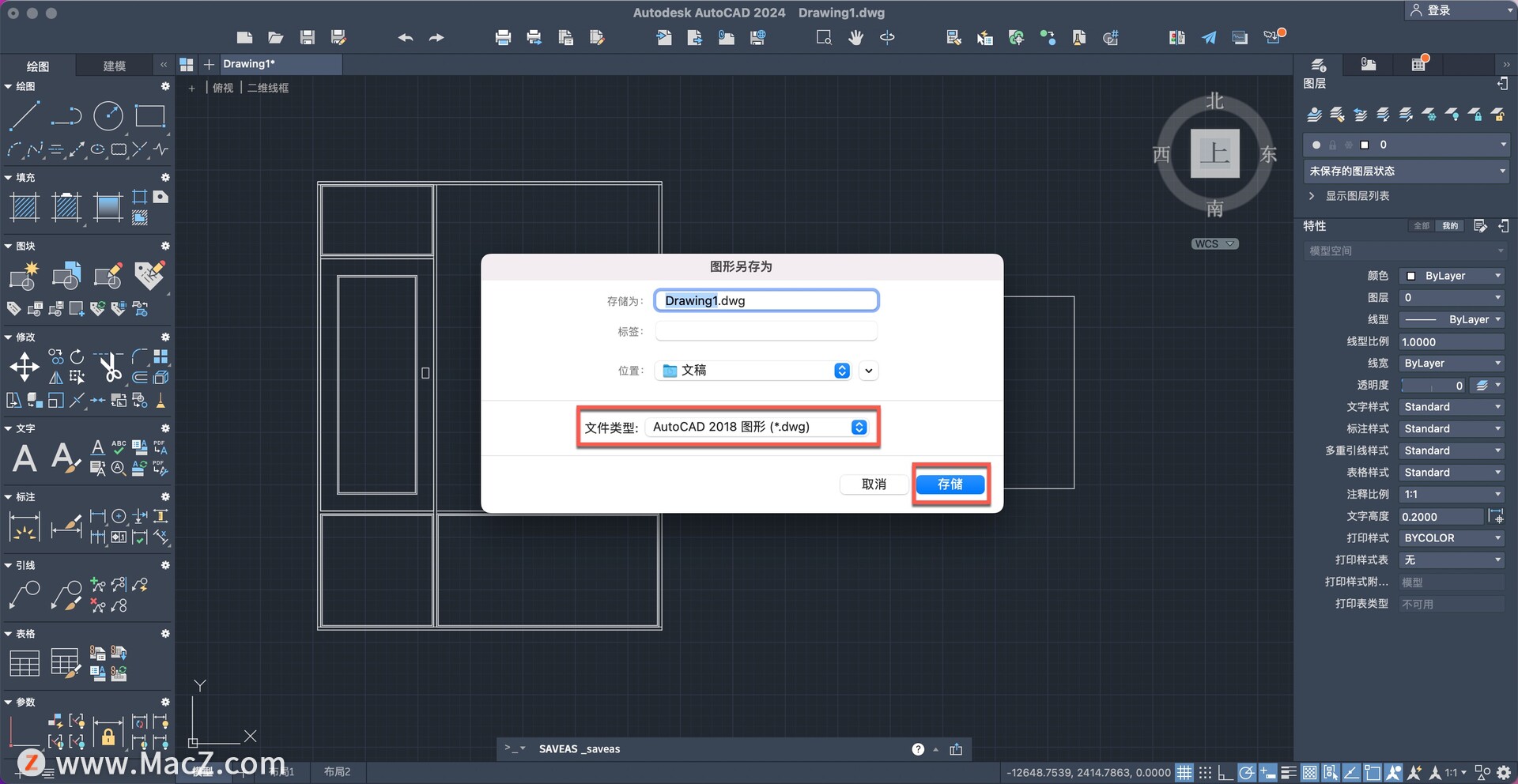This screenshot has height=784, width=1518.
Task: Activate the Move tool
Action: click(x=25, y=367)
